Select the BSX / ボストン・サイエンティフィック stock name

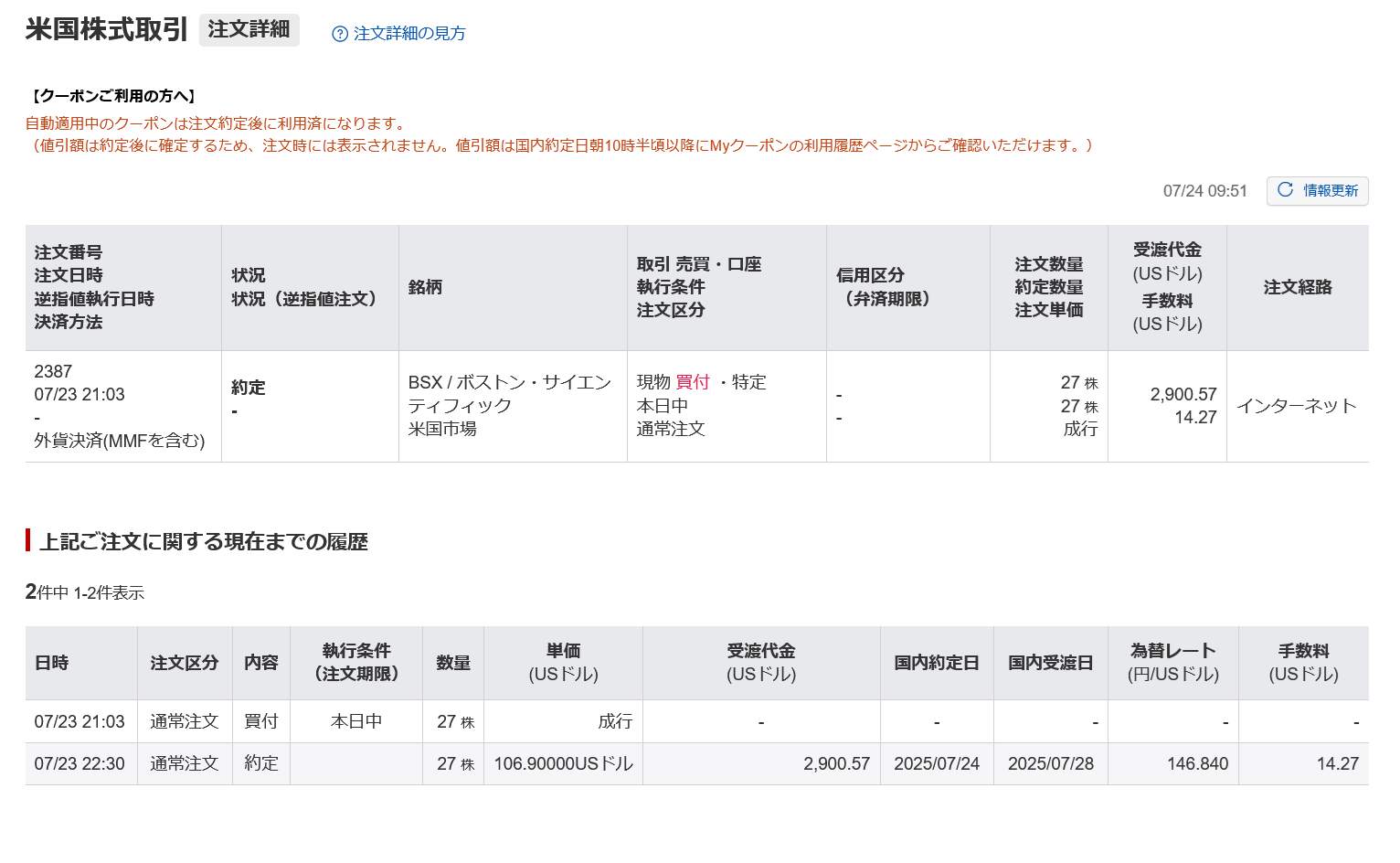click(x=510, y=394)
